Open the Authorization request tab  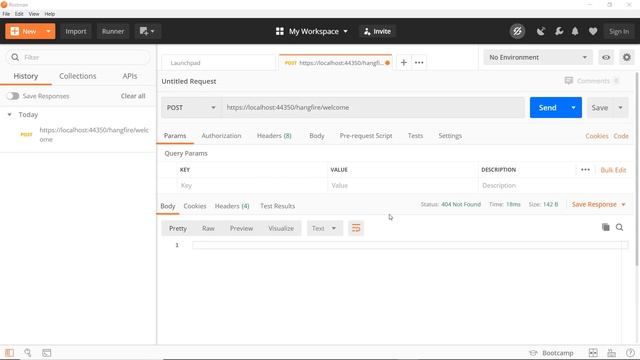[x=221, y=136]
